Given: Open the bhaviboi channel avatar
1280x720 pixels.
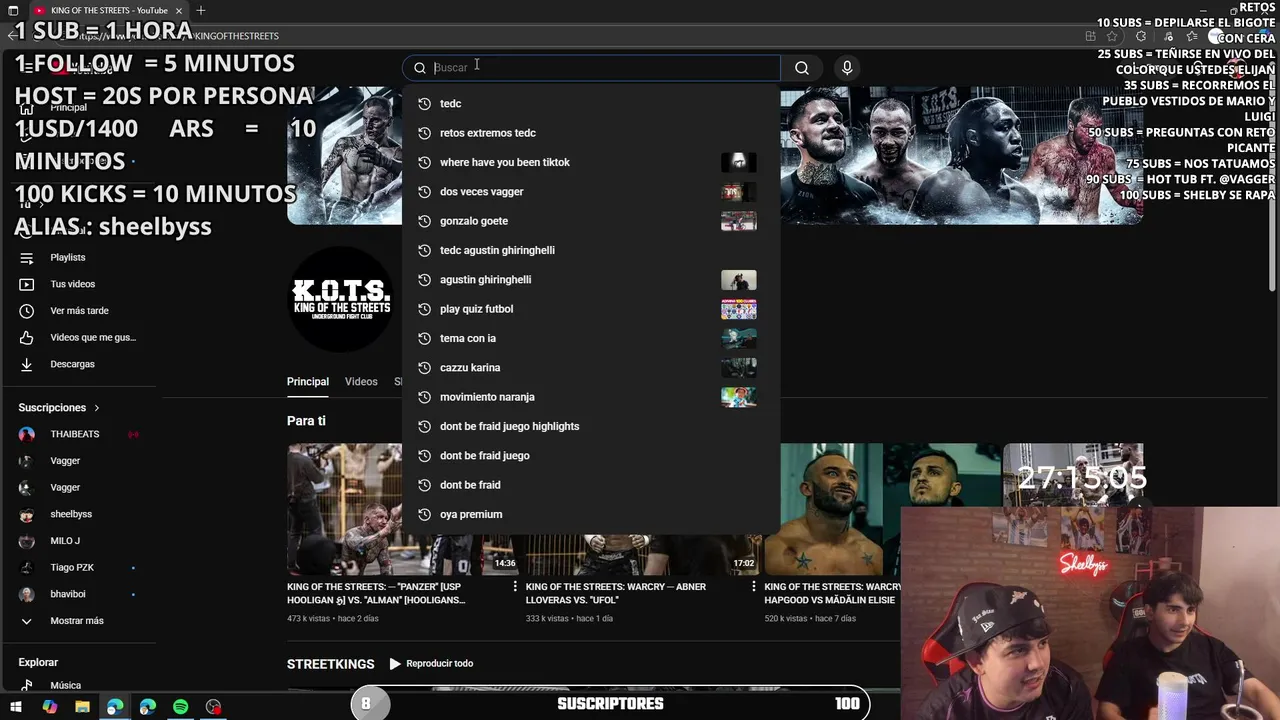Looking at the screenshot, I should 27,594.
